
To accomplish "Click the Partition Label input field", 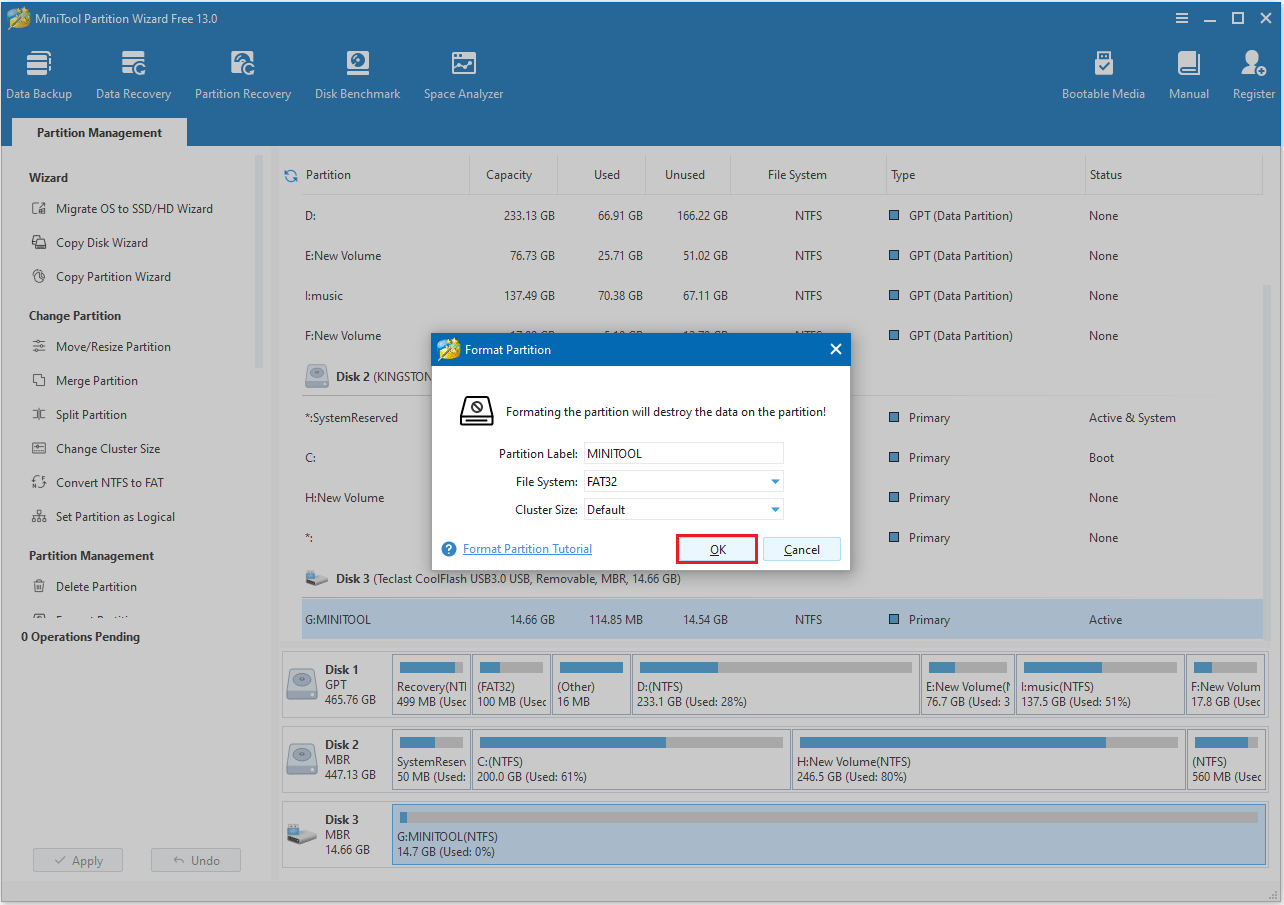I will coord(683,453).
